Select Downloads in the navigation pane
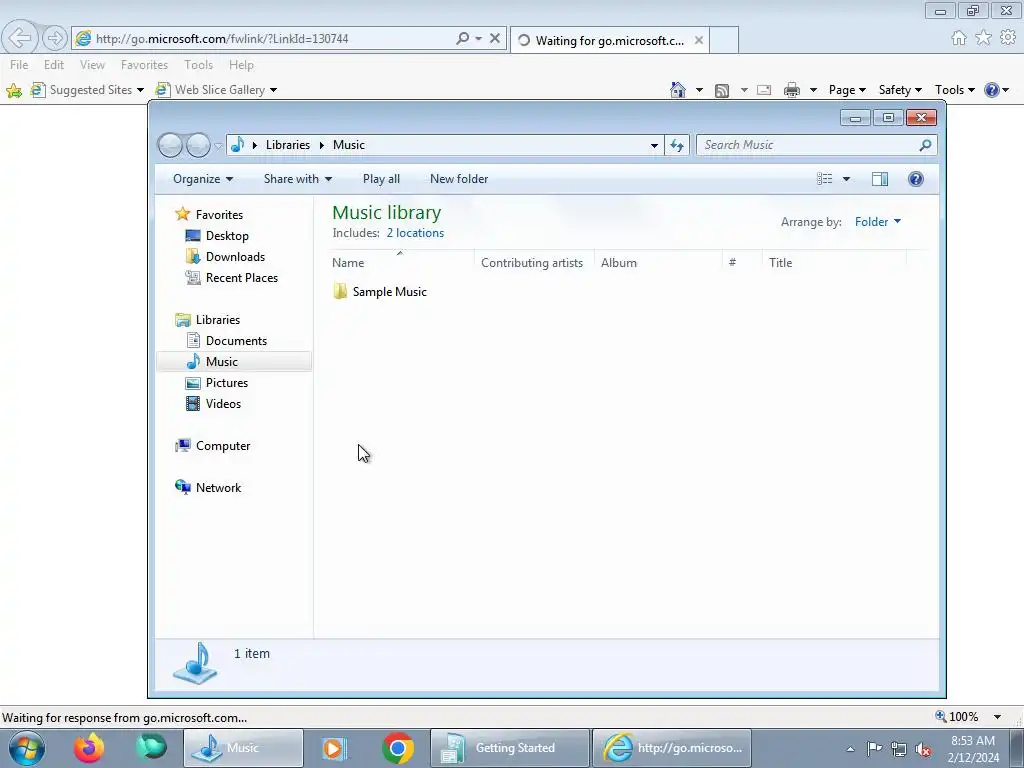 pyautogui.click(x=235, y=257)
